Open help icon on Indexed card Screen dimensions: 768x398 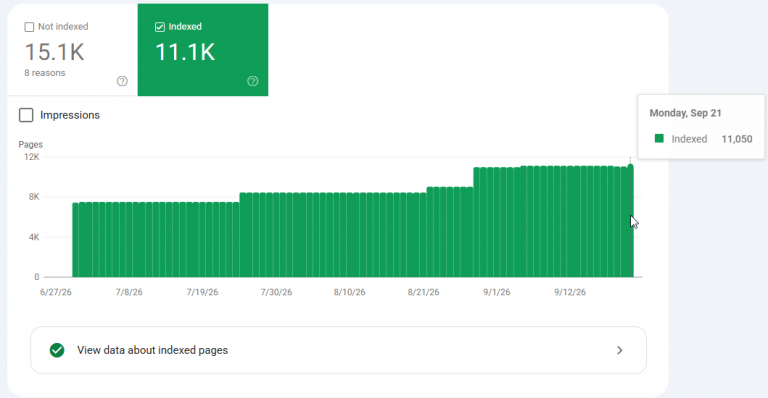[x=252, y=81]
